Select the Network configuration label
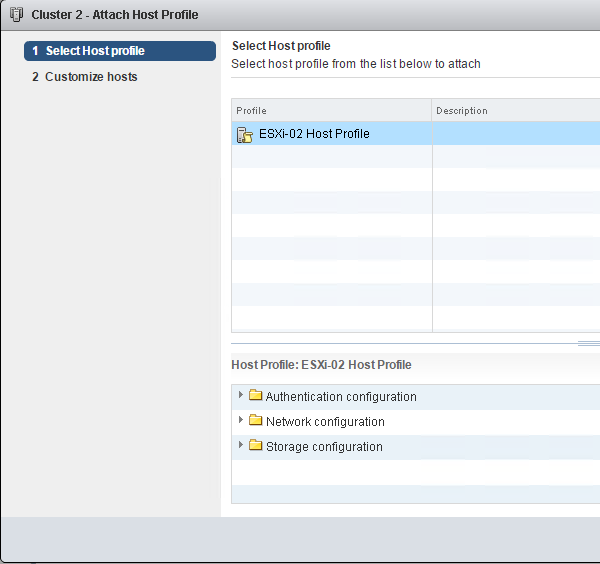The image size is (600, 564). (325, 422)
